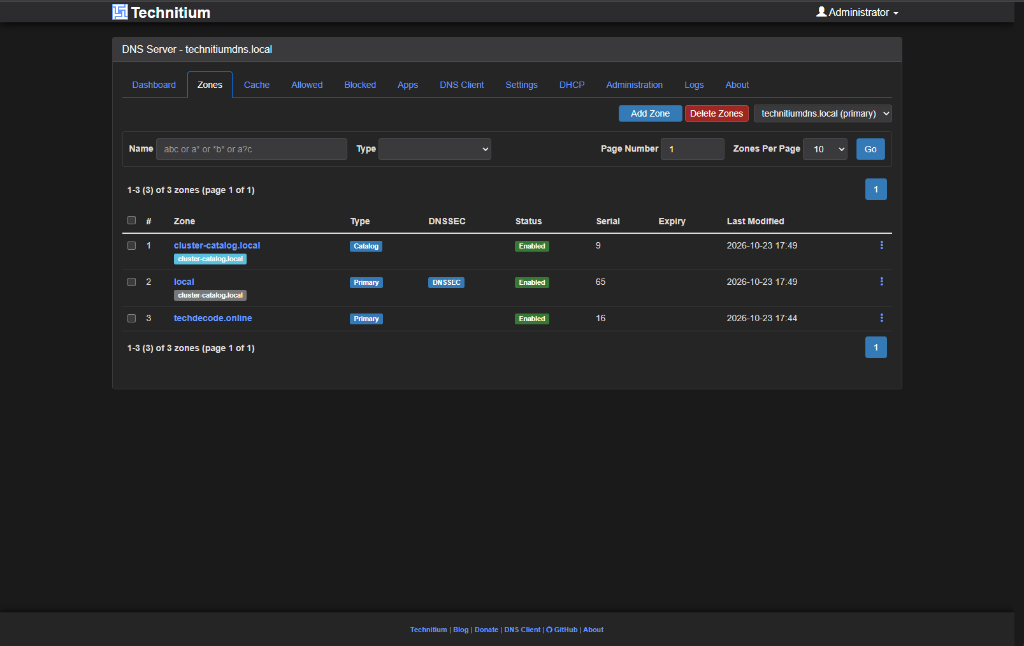Click the Donate footer link
1024x646 pixels.
pos(486,630)
